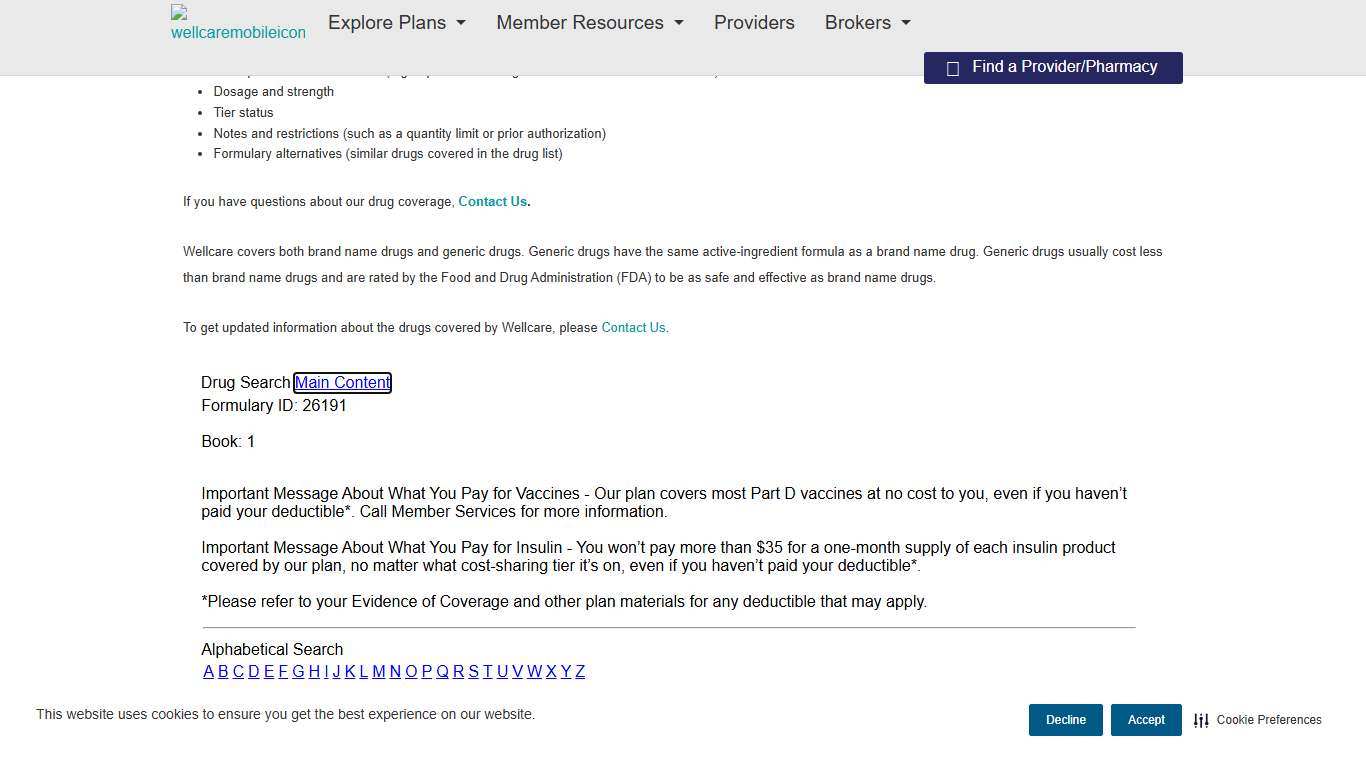Pick letter Q in Alphabetical Search
The image size is (1366, 768).
(x=442, y=672)
